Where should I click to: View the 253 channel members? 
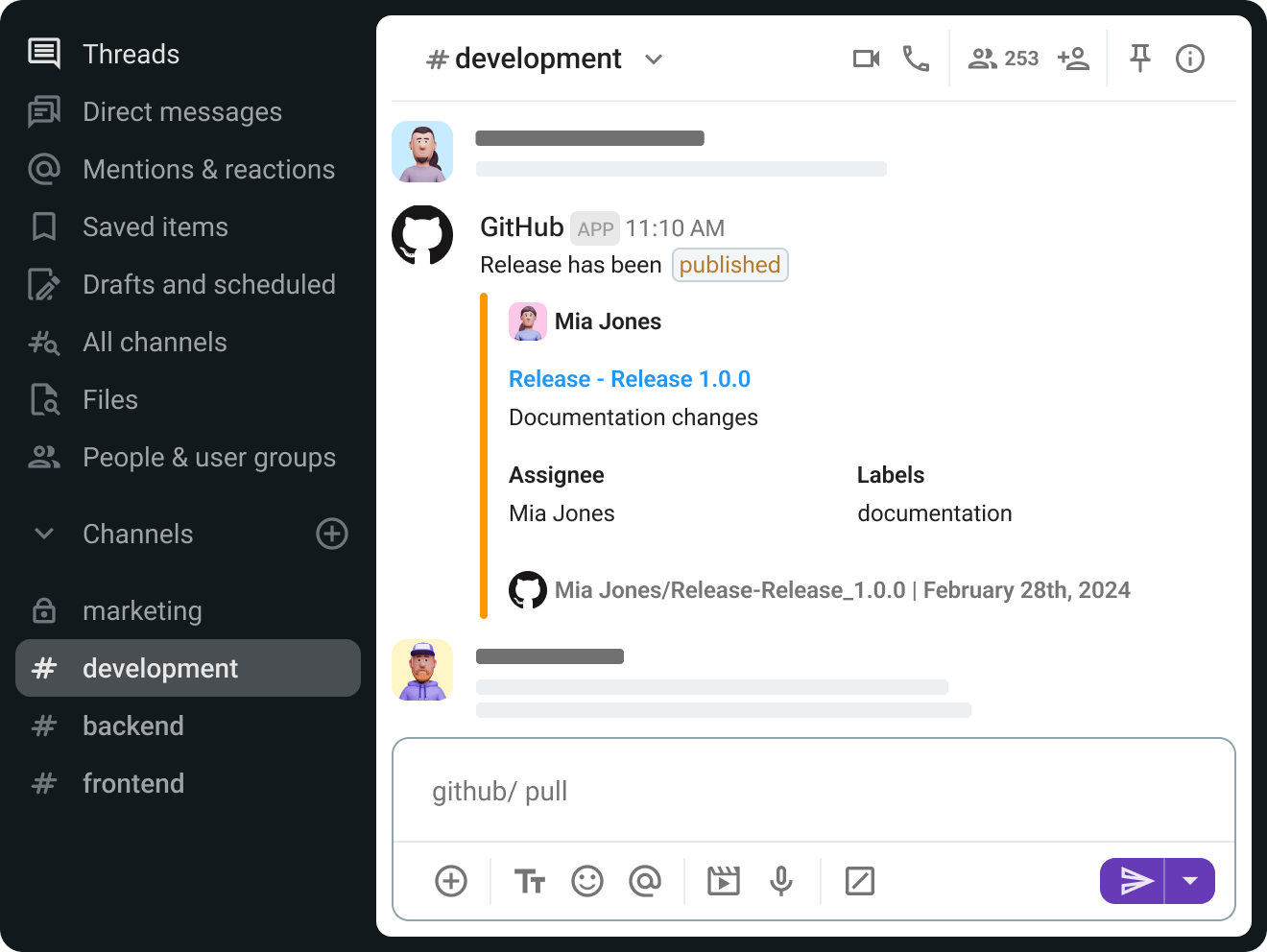pos(1003,59)
